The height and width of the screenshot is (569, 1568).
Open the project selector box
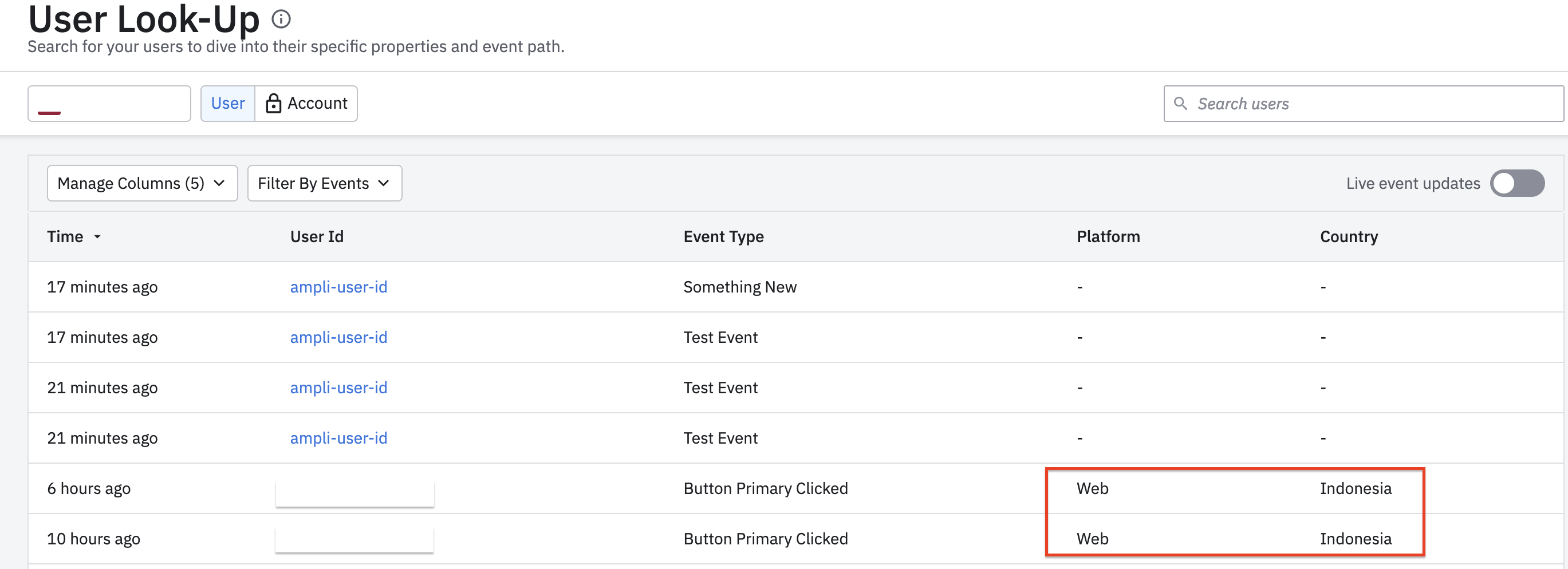pos(109,104)
